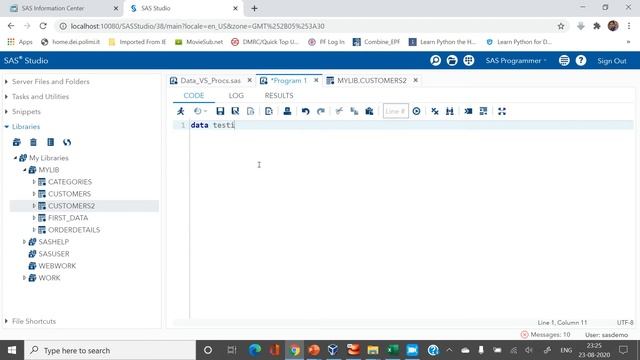Open the Help question mark icon

tap(581, 60)
